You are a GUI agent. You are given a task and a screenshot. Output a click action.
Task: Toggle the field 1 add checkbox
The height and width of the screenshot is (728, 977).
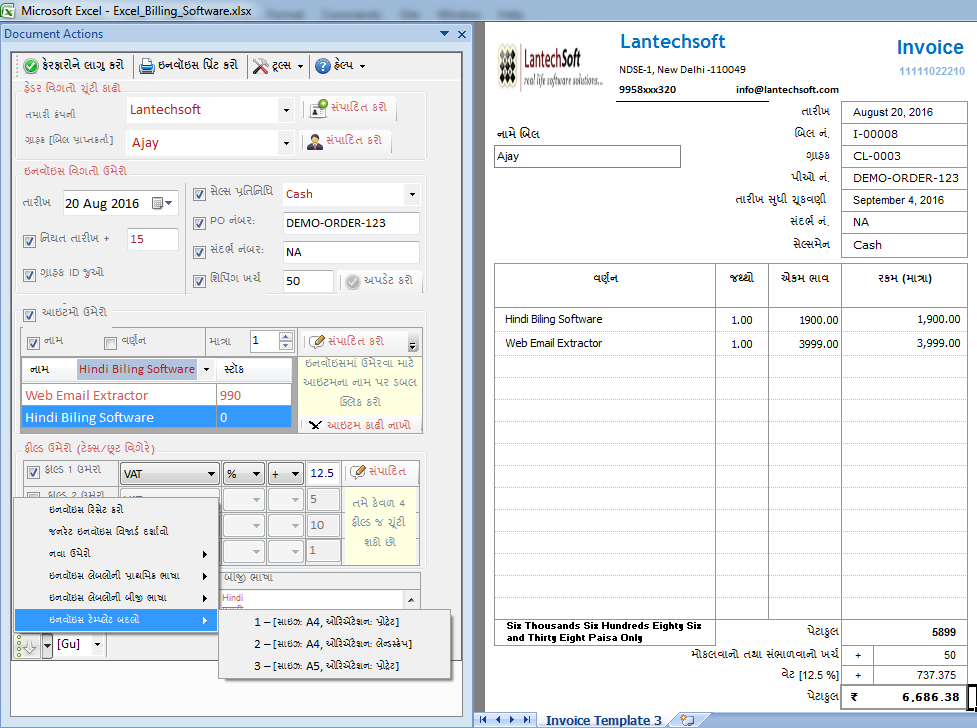pos(34,472)
